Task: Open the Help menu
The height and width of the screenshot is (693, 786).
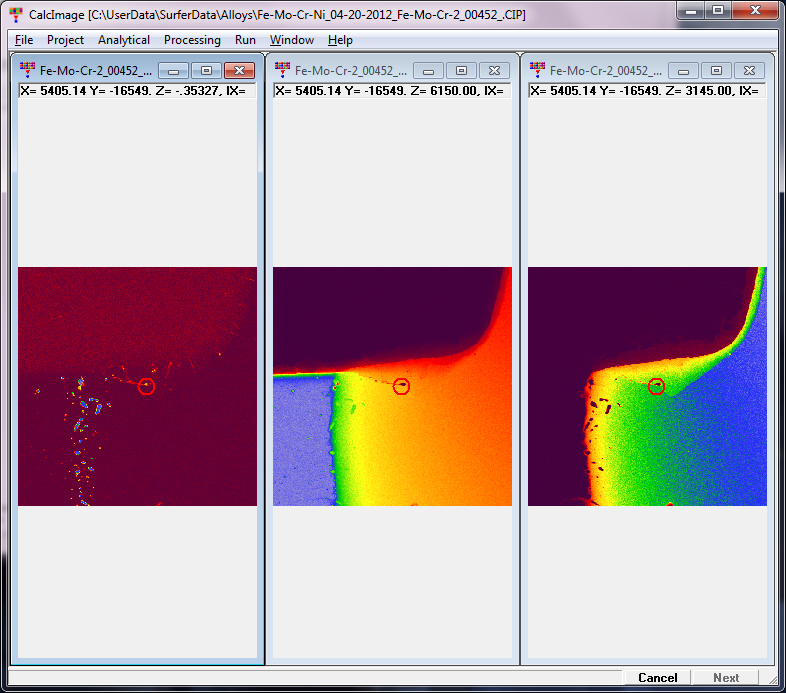Action: click(340, 40)
